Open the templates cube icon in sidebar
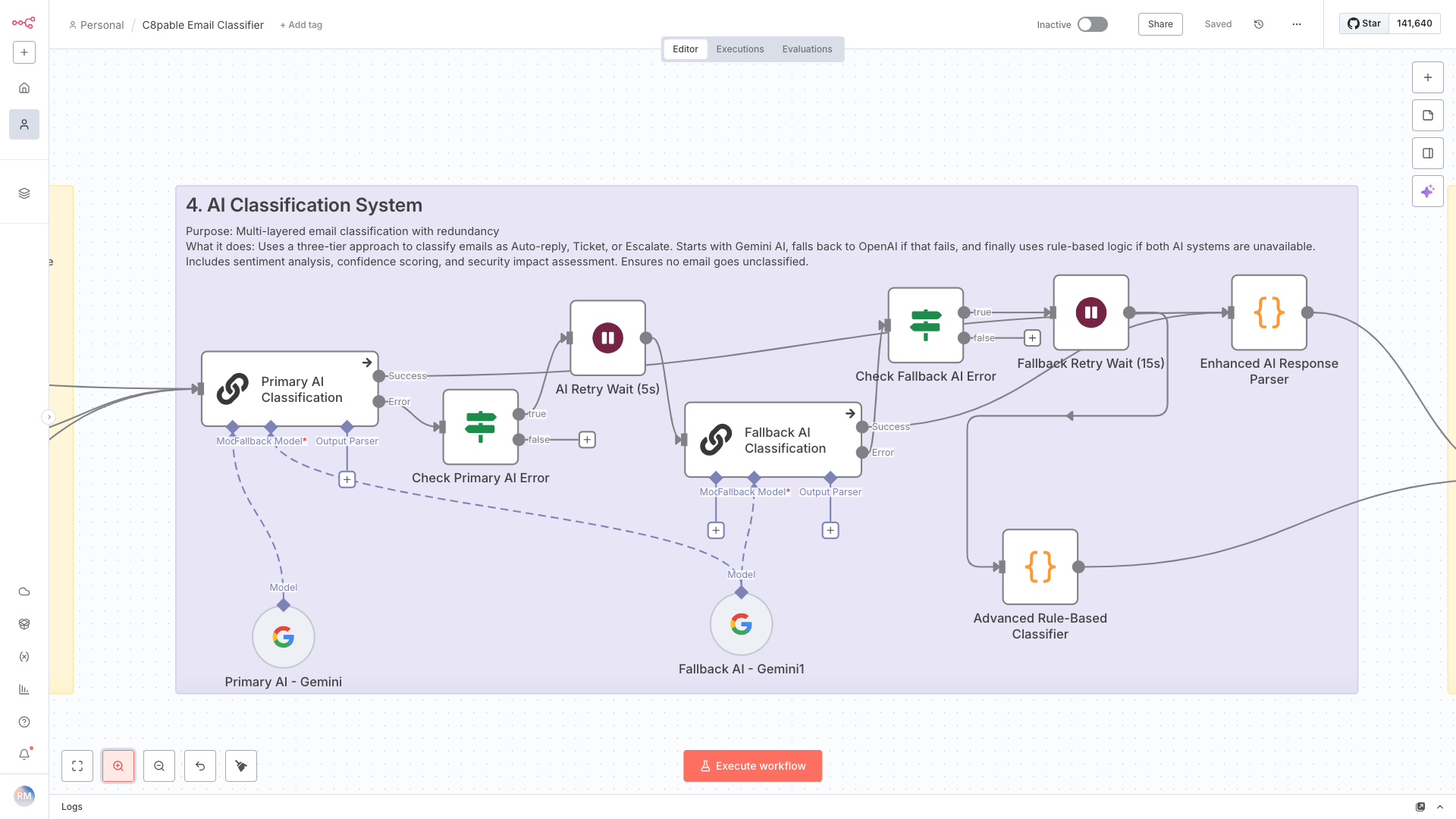The image size is (1456, 819). point(24,624)
